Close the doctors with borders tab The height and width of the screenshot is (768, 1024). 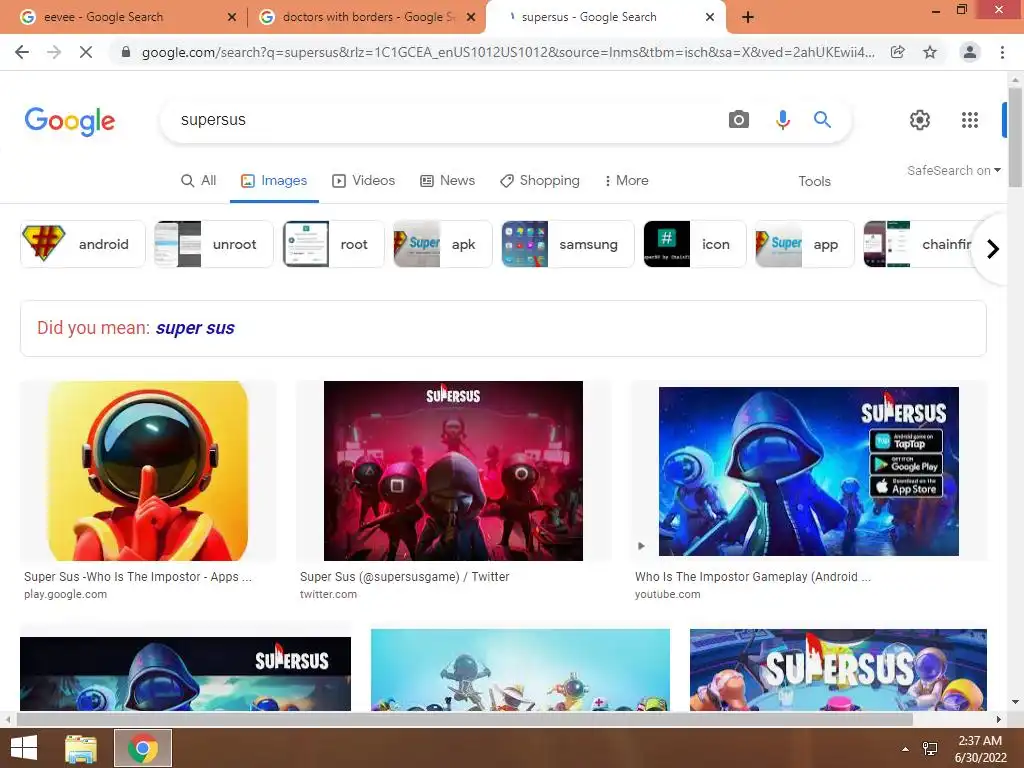coord(471,18)
